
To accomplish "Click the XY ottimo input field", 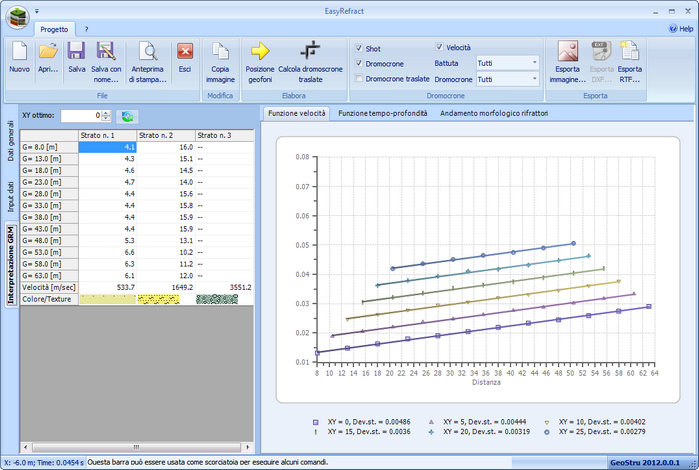I will [x=81, y=115].
